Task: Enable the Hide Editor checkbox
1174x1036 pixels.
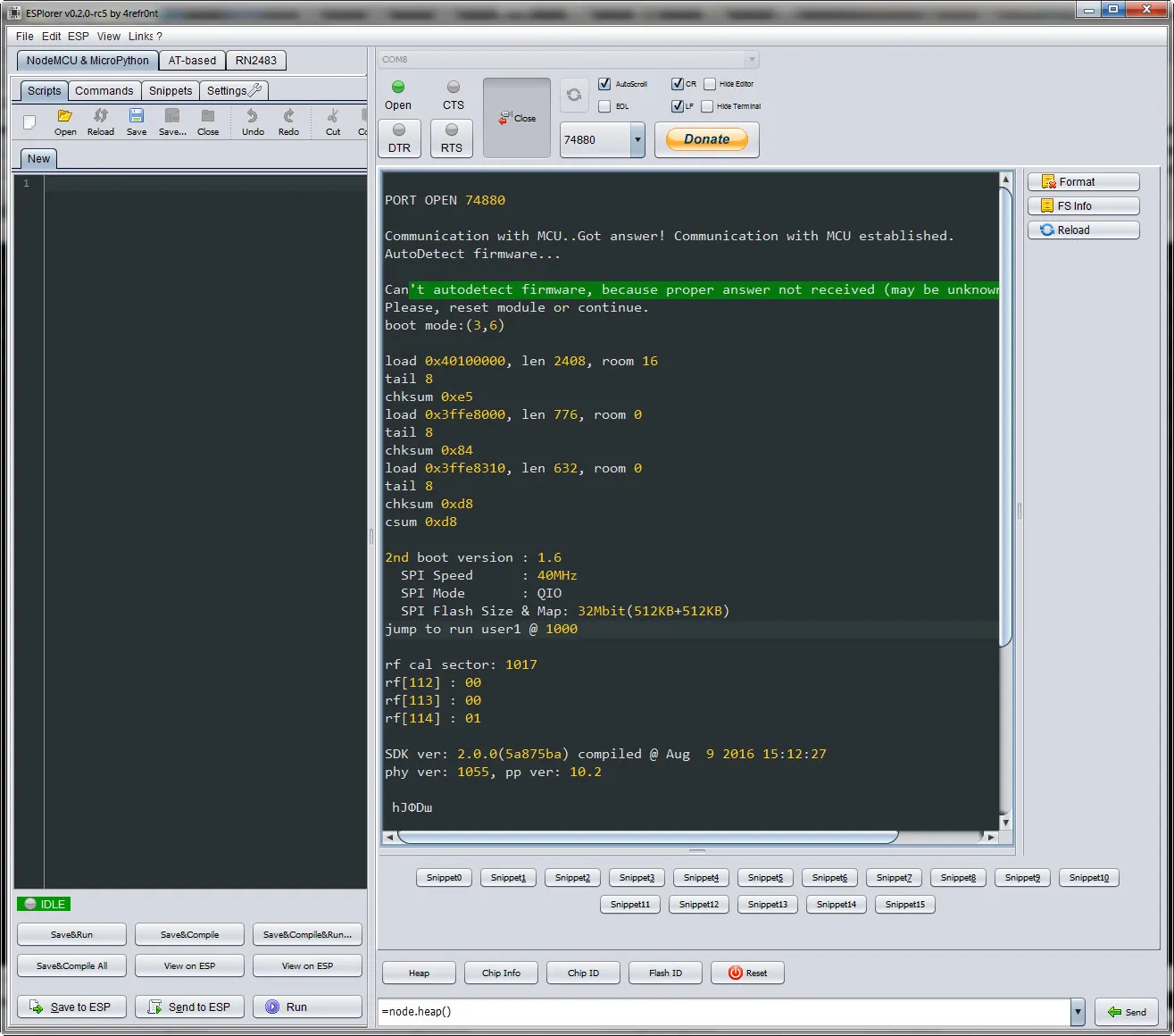Action: point(710,84)
